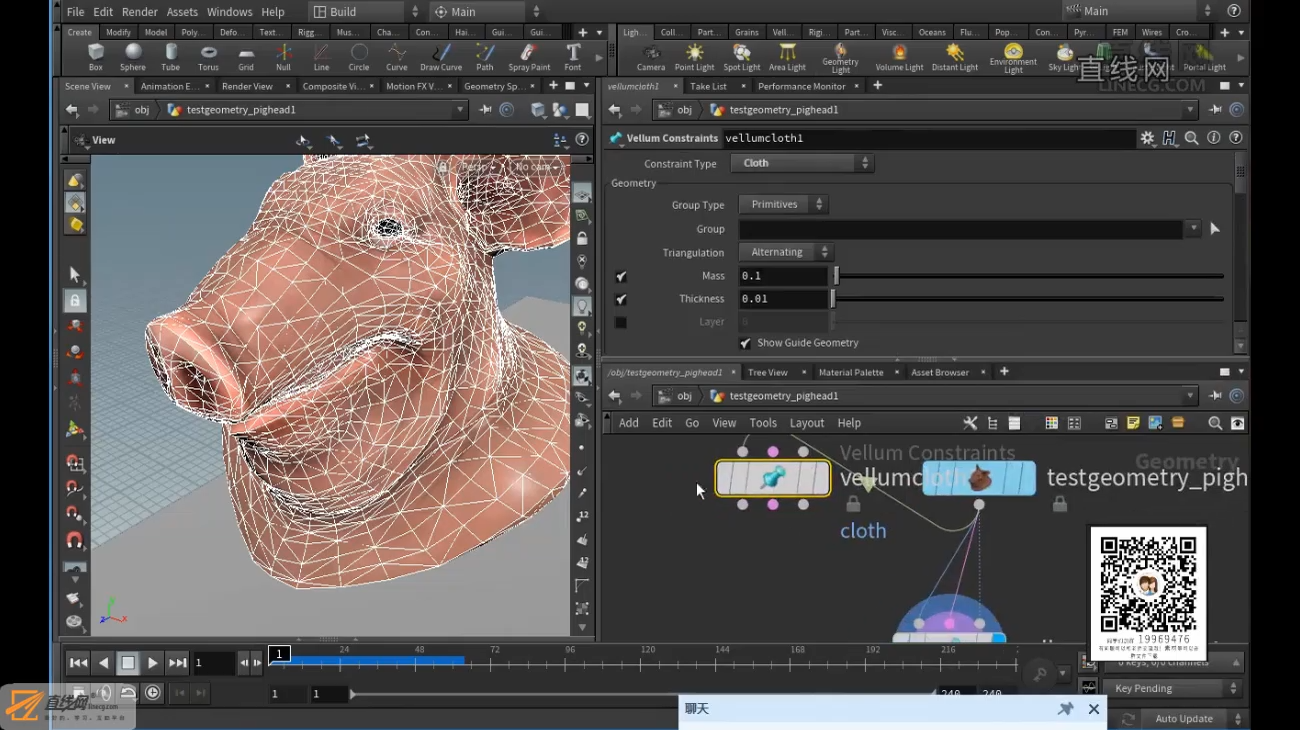
Task: Open the Auto Update dropdown
Action: (x=1190, y=718)
